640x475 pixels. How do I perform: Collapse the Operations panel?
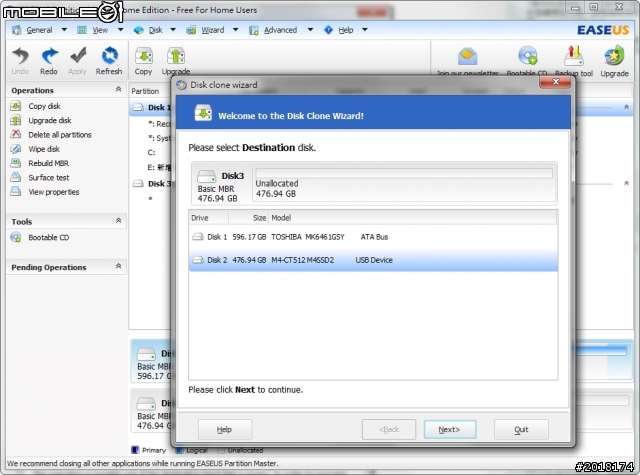[118, 89]
